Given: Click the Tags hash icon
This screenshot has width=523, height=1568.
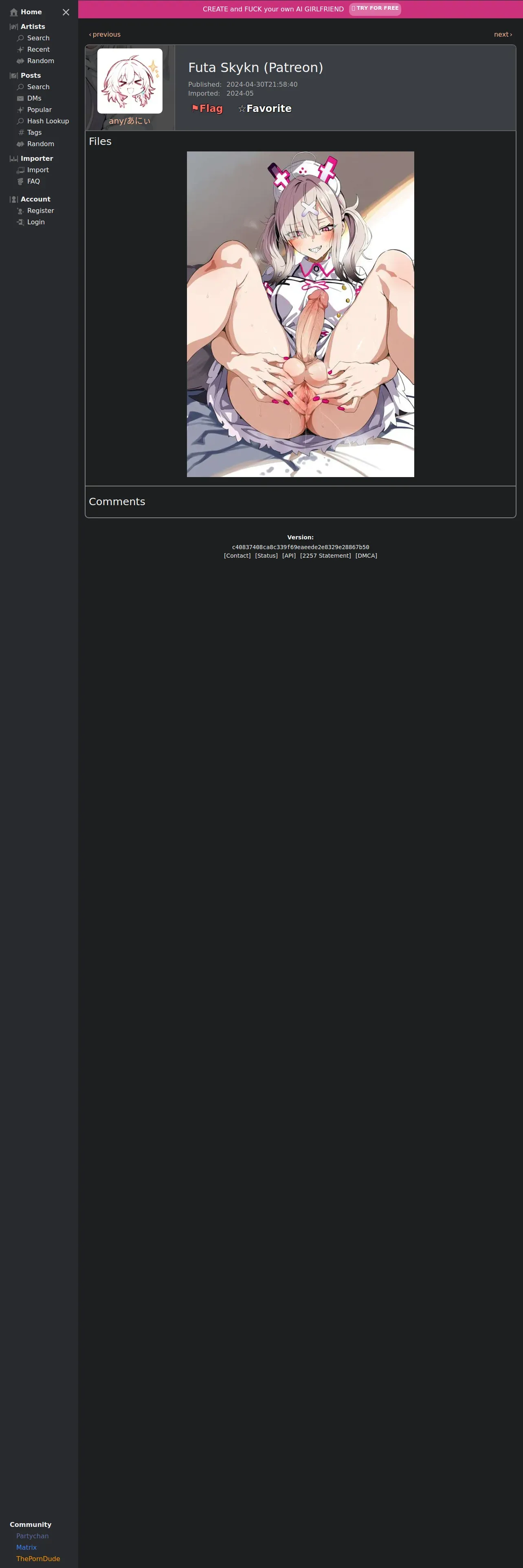Looking at the screenshot, I should 21,133.
